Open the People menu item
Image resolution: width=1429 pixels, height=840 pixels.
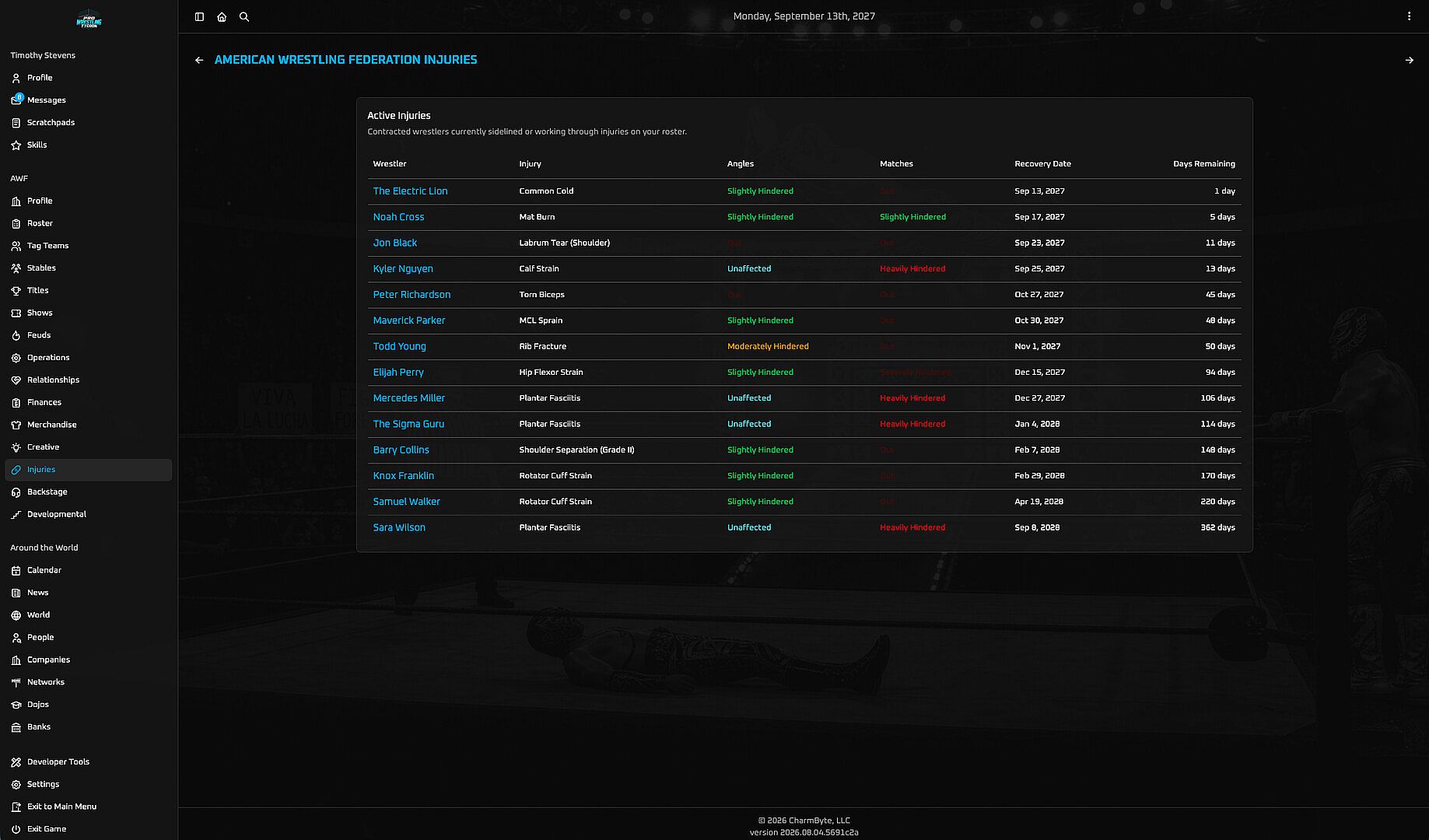88,638
